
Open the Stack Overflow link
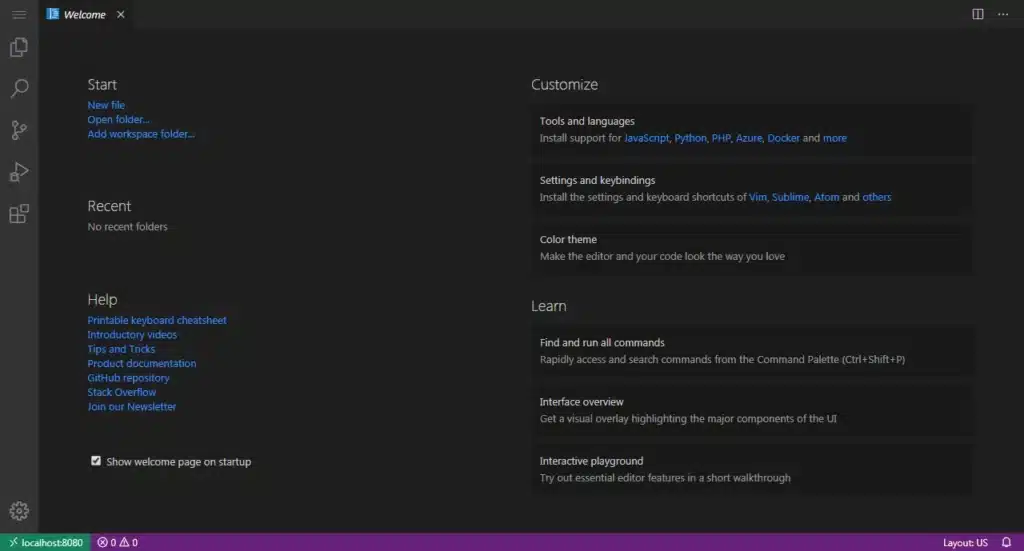[121, 392]
